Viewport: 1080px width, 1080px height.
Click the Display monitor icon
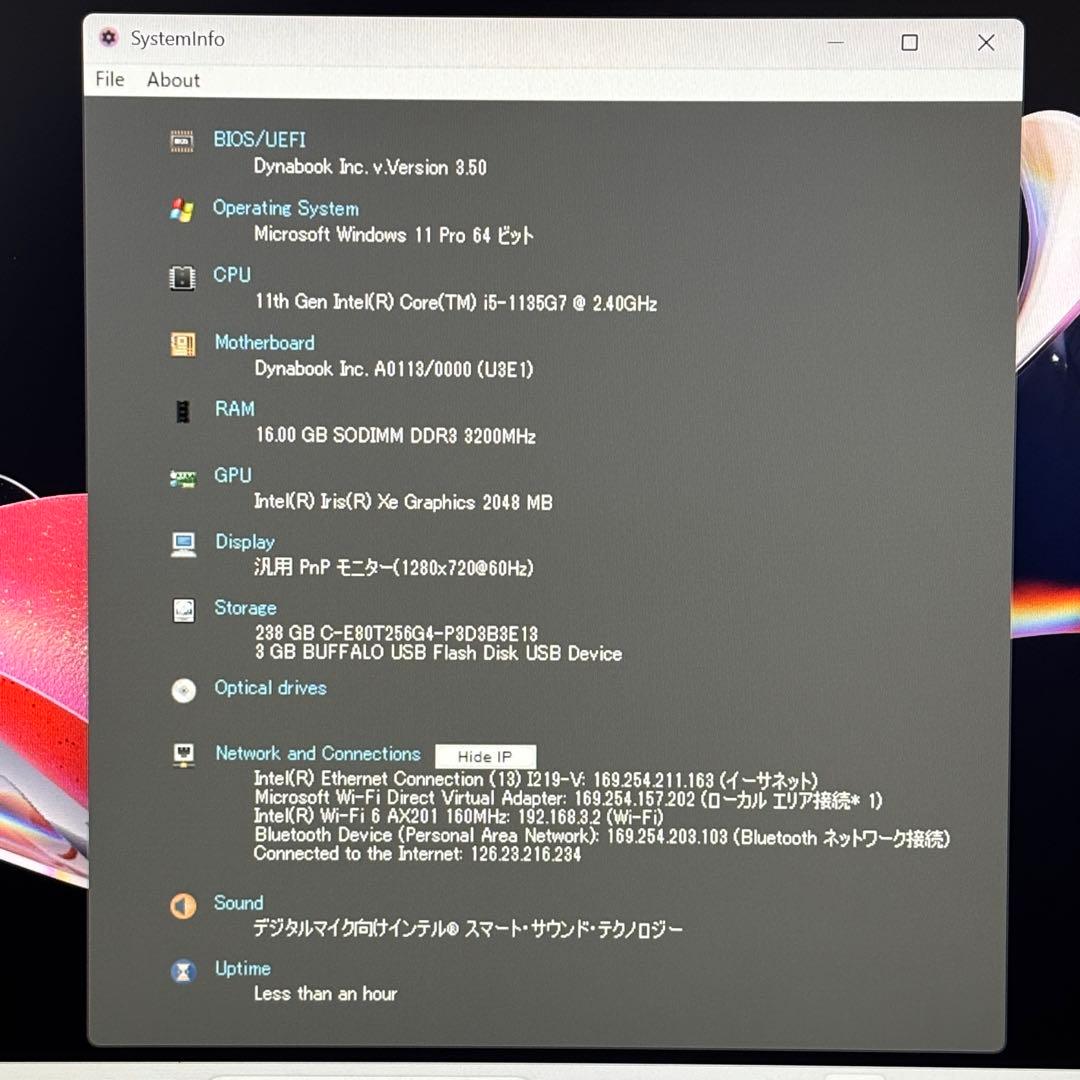[183, 543]
